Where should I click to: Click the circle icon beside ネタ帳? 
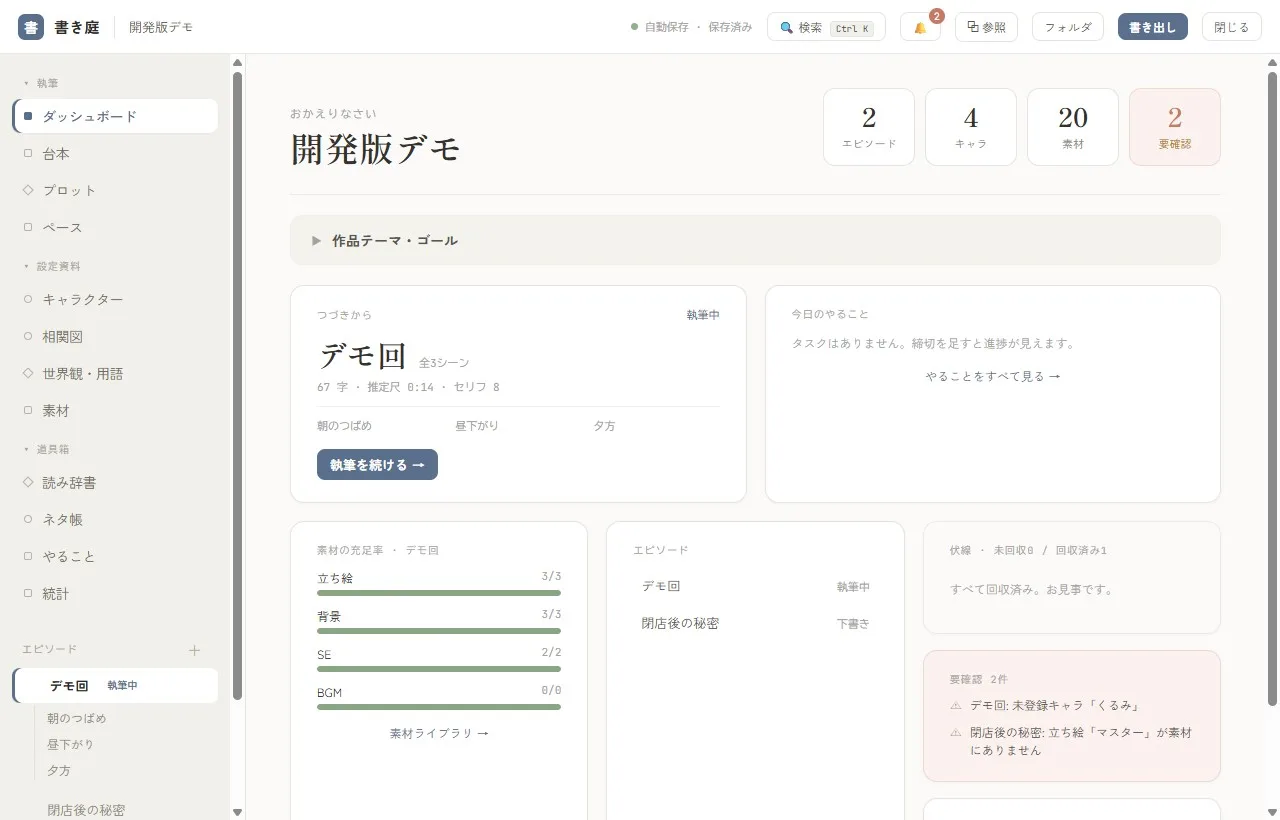point(28,519)
